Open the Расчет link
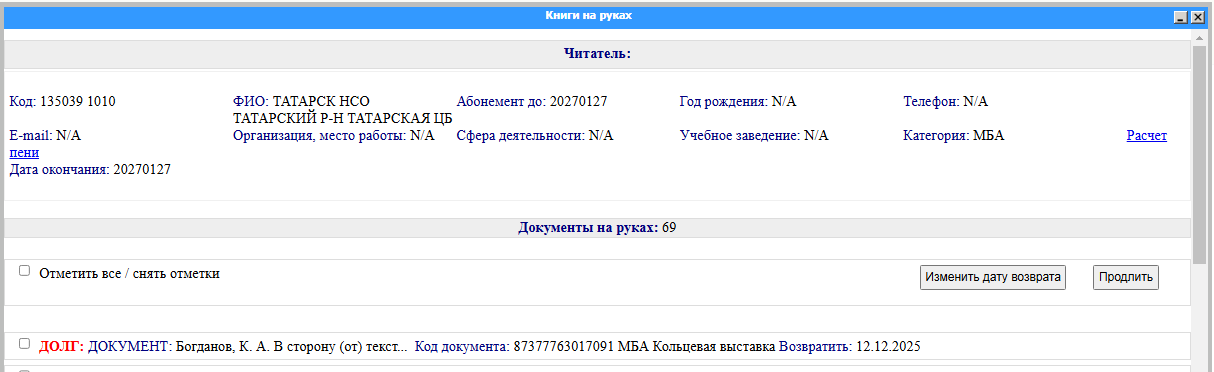1214x372 pixels. tap(1147, 135)
